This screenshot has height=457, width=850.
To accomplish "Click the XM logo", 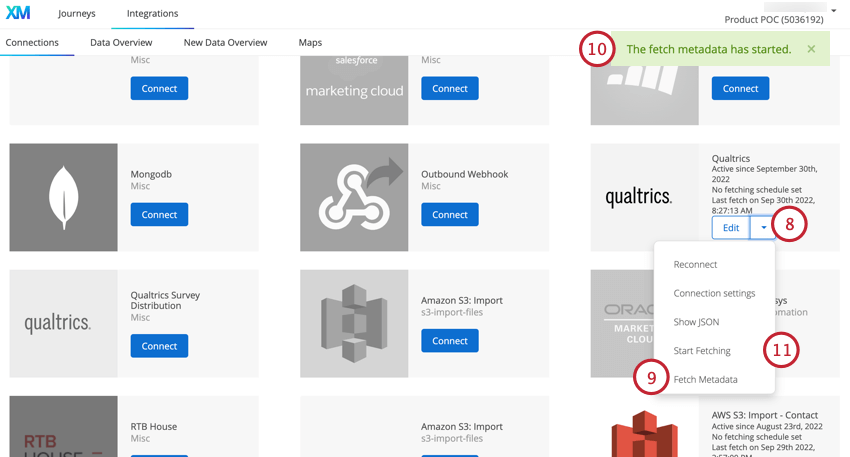I will (x=18, y=13).
